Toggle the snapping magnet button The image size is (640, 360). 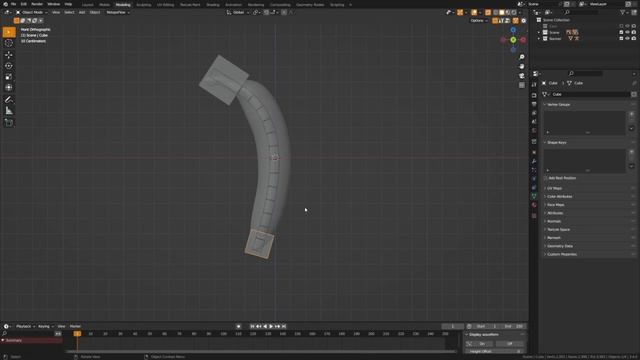click(x=267, y=13)
